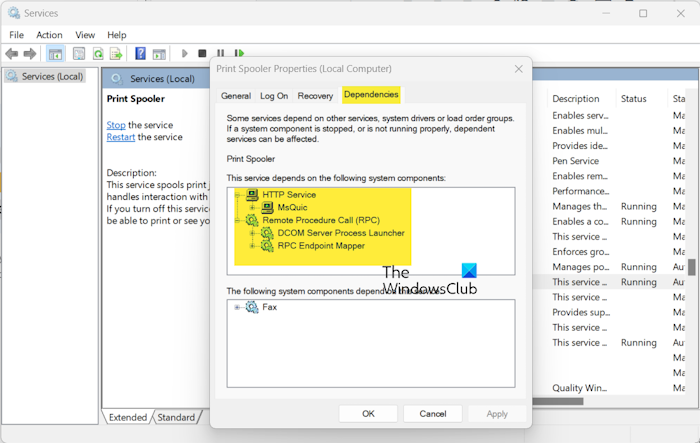
Task: Click OK in Print Spooler Properties
Action: [368, 414]
